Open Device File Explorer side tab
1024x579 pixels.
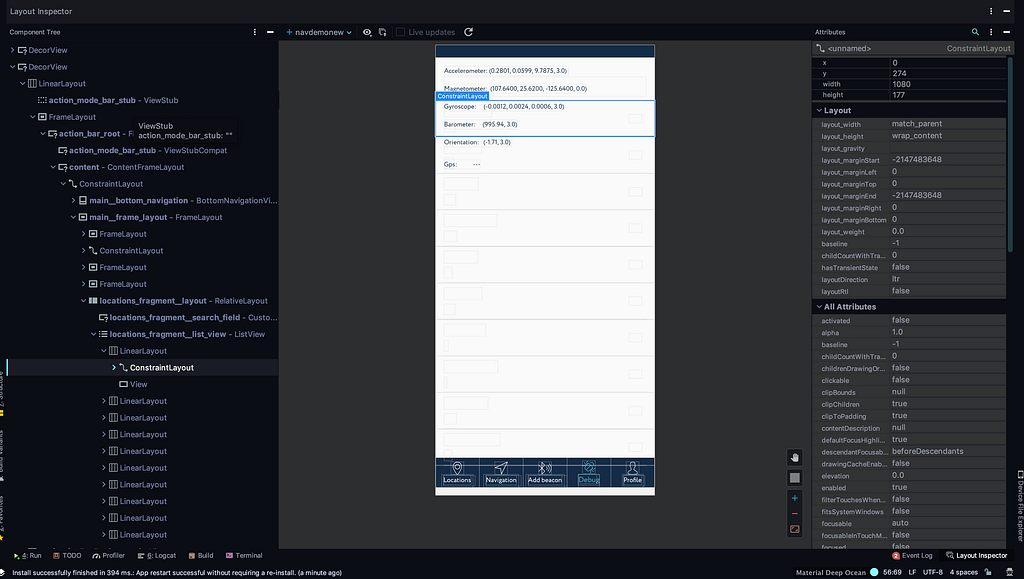point(1019,505)
